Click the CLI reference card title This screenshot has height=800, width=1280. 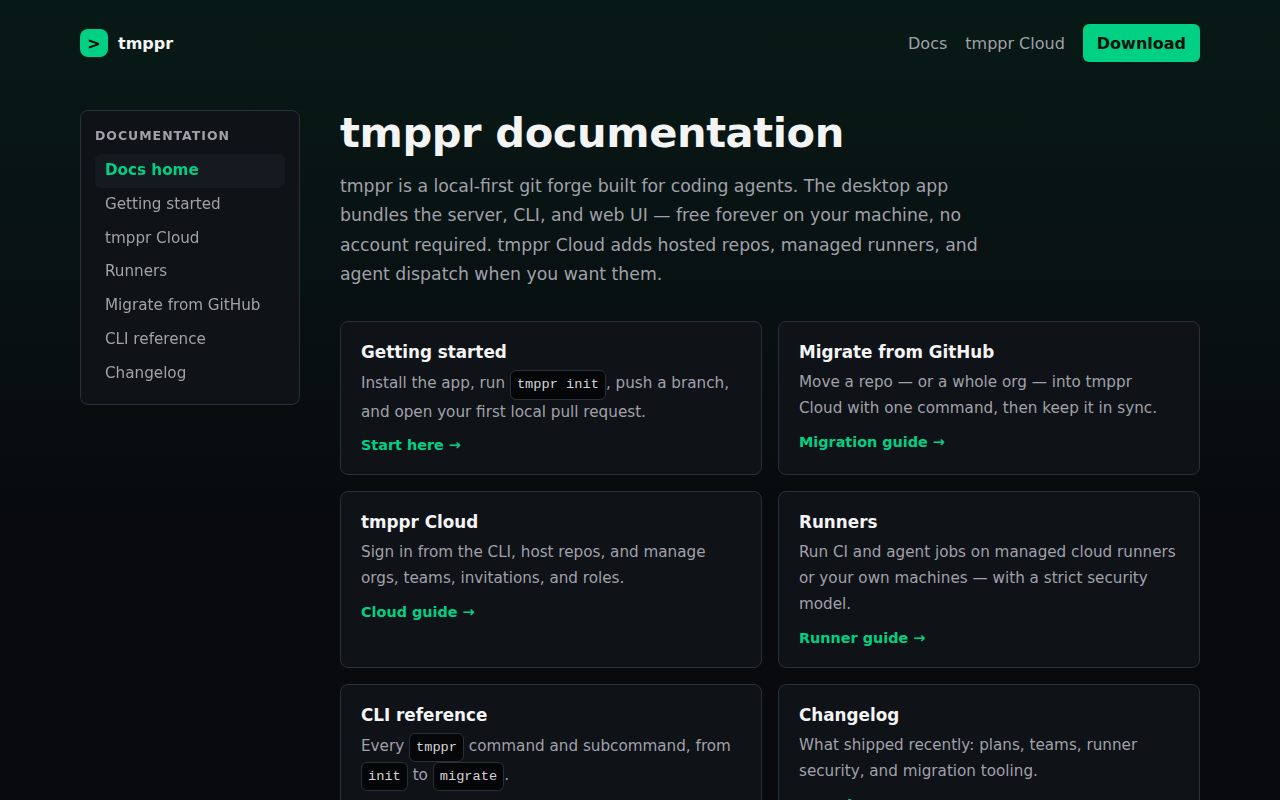pos(424,715)
